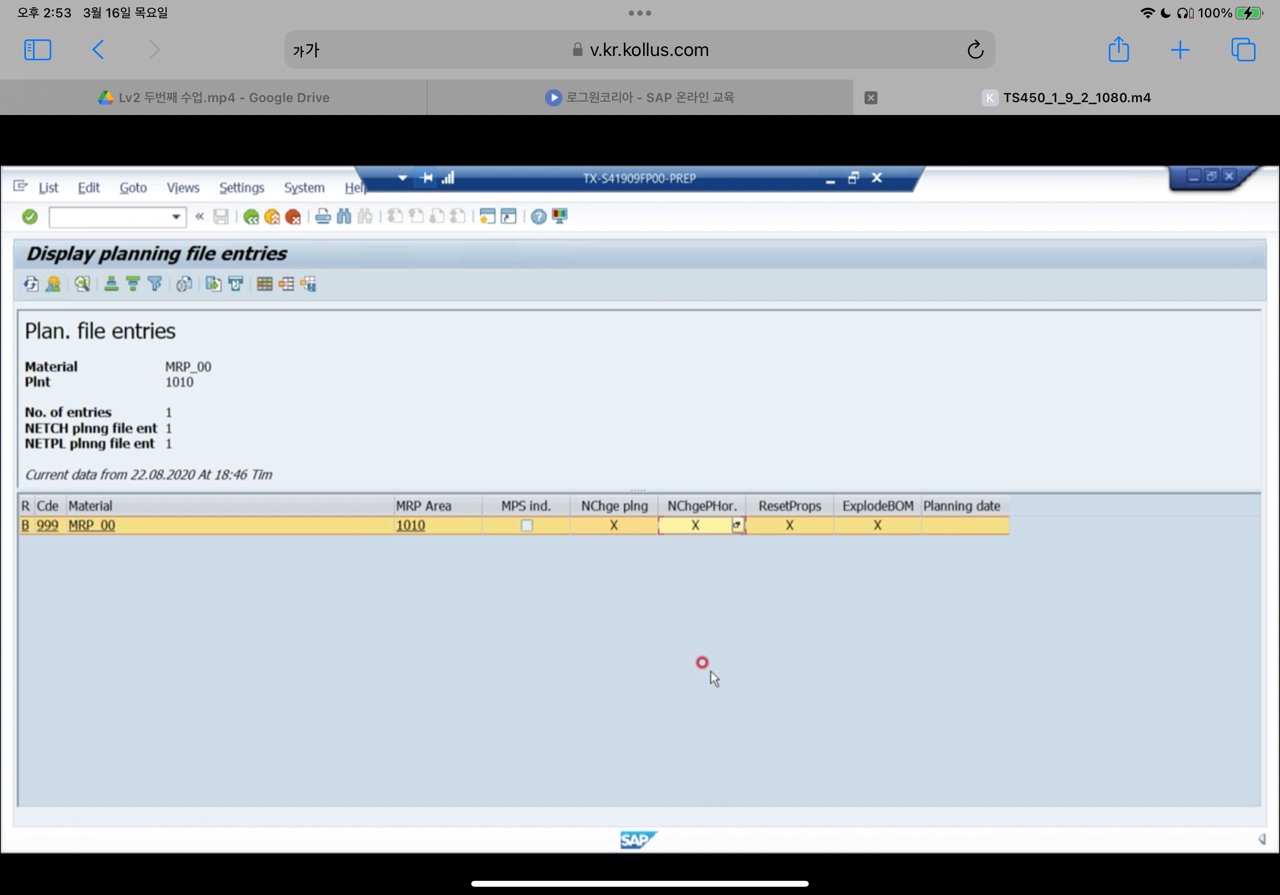Image resolution: width=1280 pixels, height=895 pixels.
Task: Click the blue Help question mark icon
Action: (539, 217)
